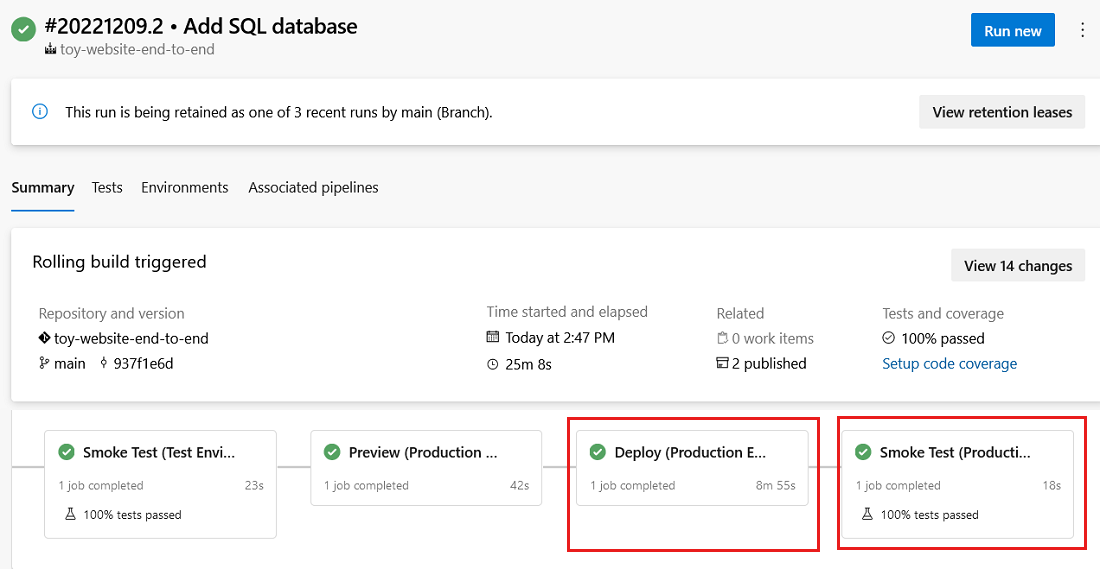
Task: Click the 42s duration in Preview card
Action: pyautogui.click(x=519, y=486)
